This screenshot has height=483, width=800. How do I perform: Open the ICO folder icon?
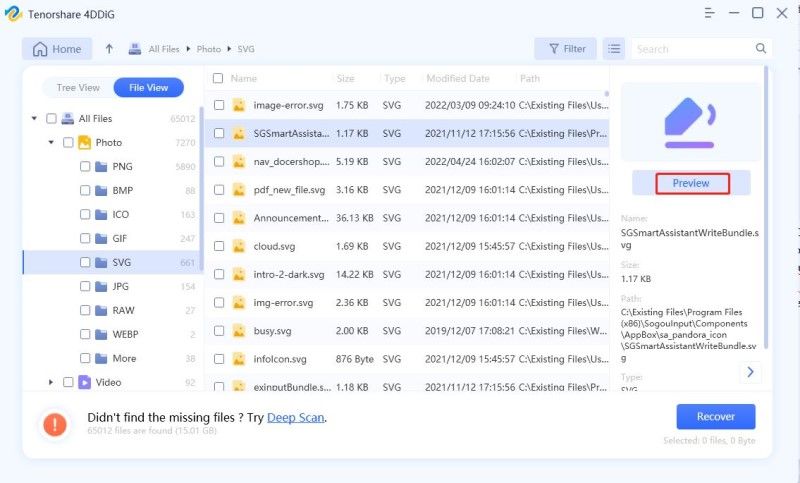[101, 214]
